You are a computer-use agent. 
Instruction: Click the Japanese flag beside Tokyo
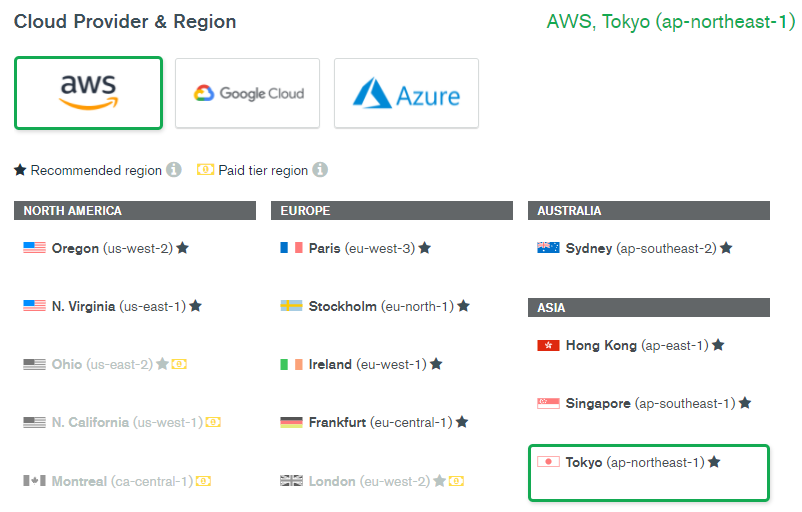tap(548, 462)
